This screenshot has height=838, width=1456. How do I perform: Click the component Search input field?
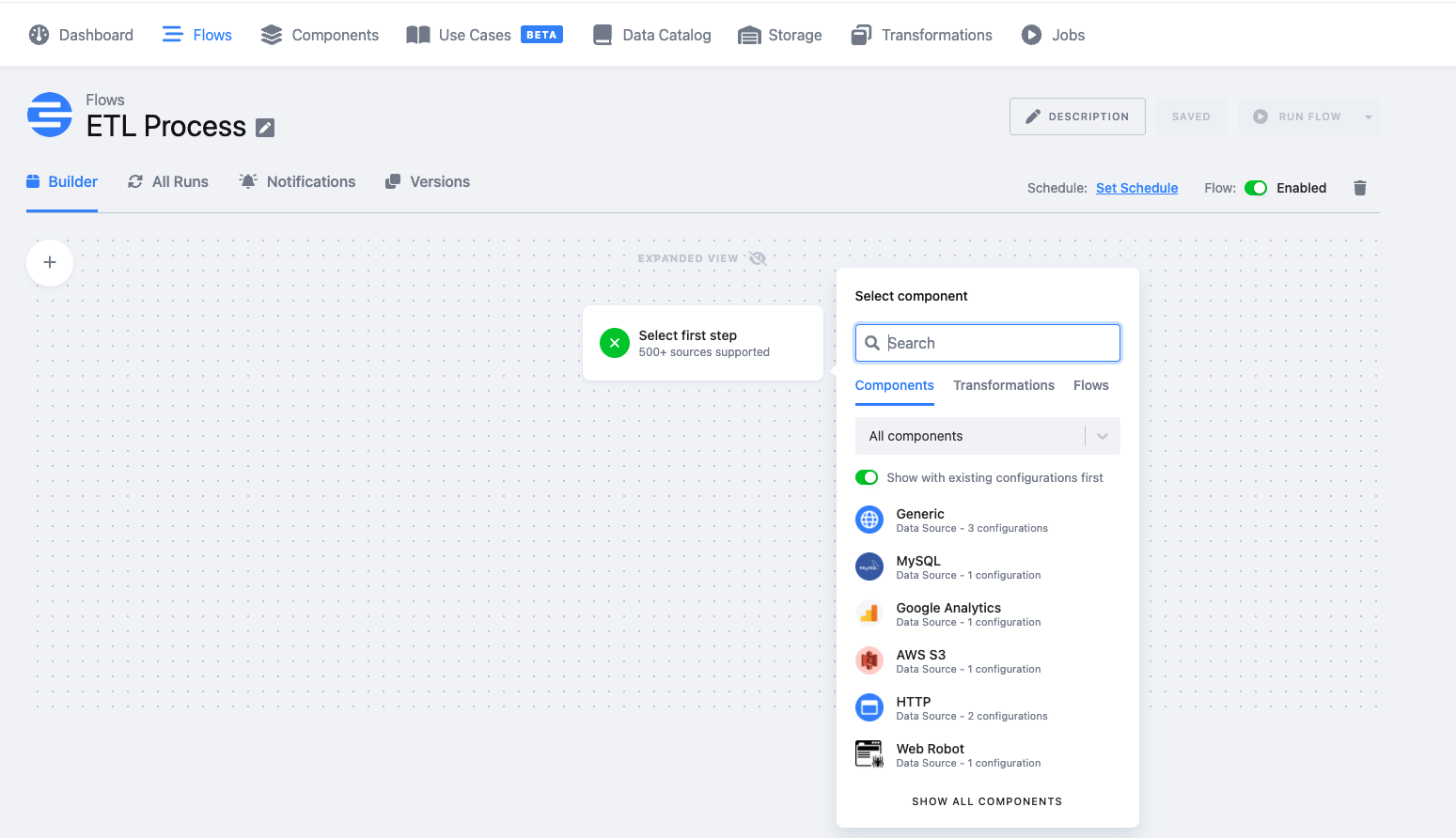tap(988, 343)
